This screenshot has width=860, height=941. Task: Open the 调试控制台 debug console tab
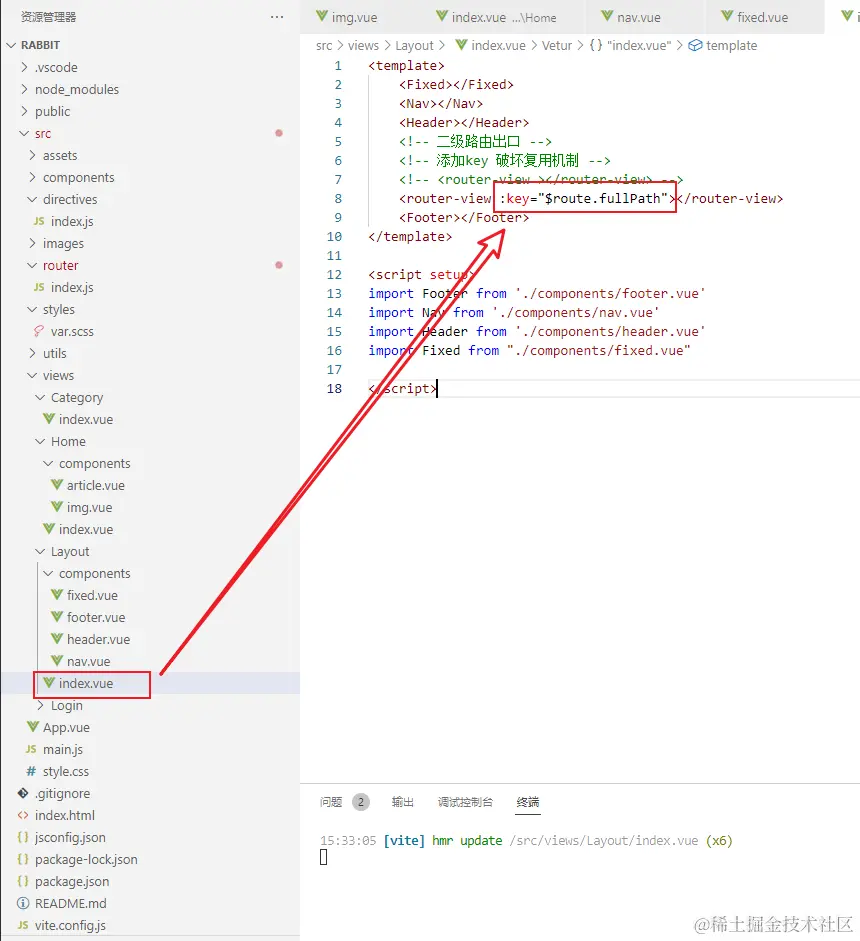coord(465,802)
